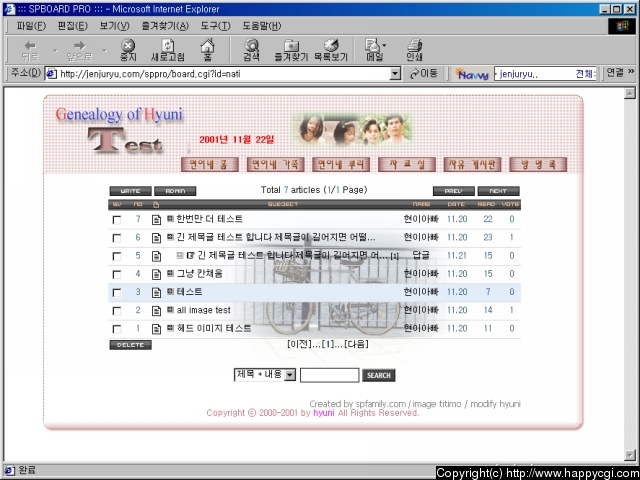Click the hyuni copyright link

coord(324,413)
